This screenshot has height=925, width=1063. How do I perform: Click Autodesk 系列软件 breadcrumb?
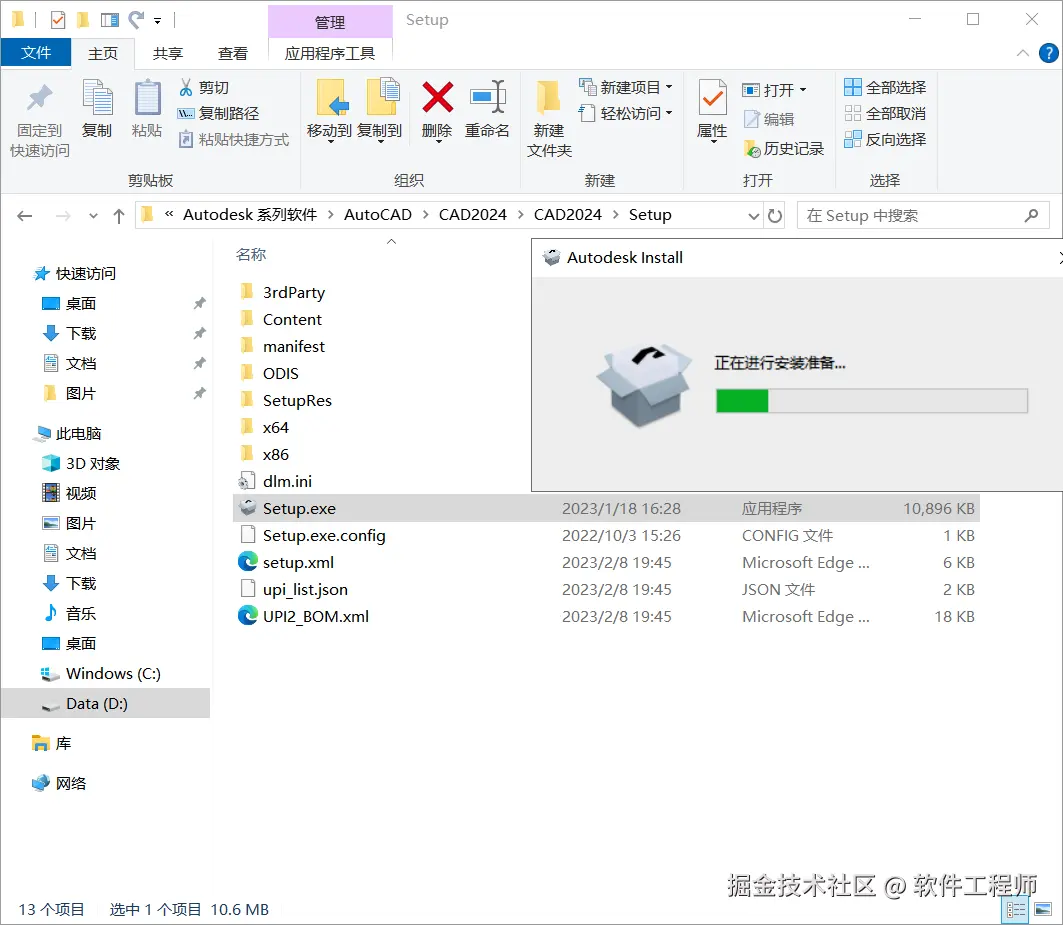250,215
